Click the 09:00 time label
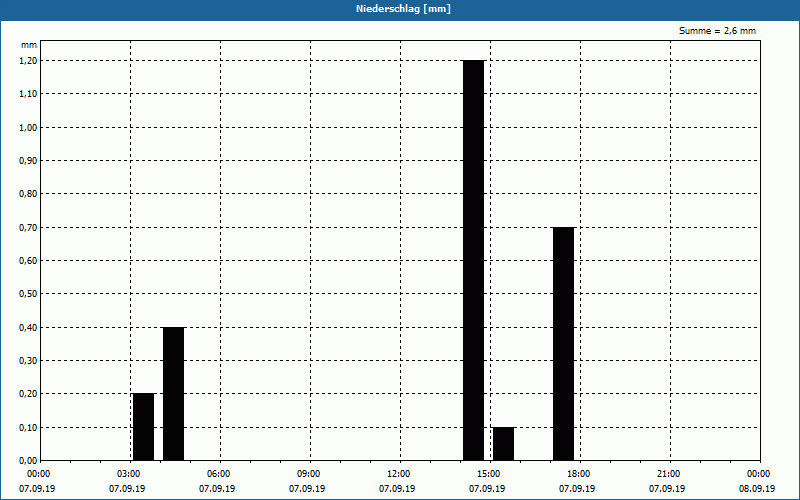 [x=309, y=474]
